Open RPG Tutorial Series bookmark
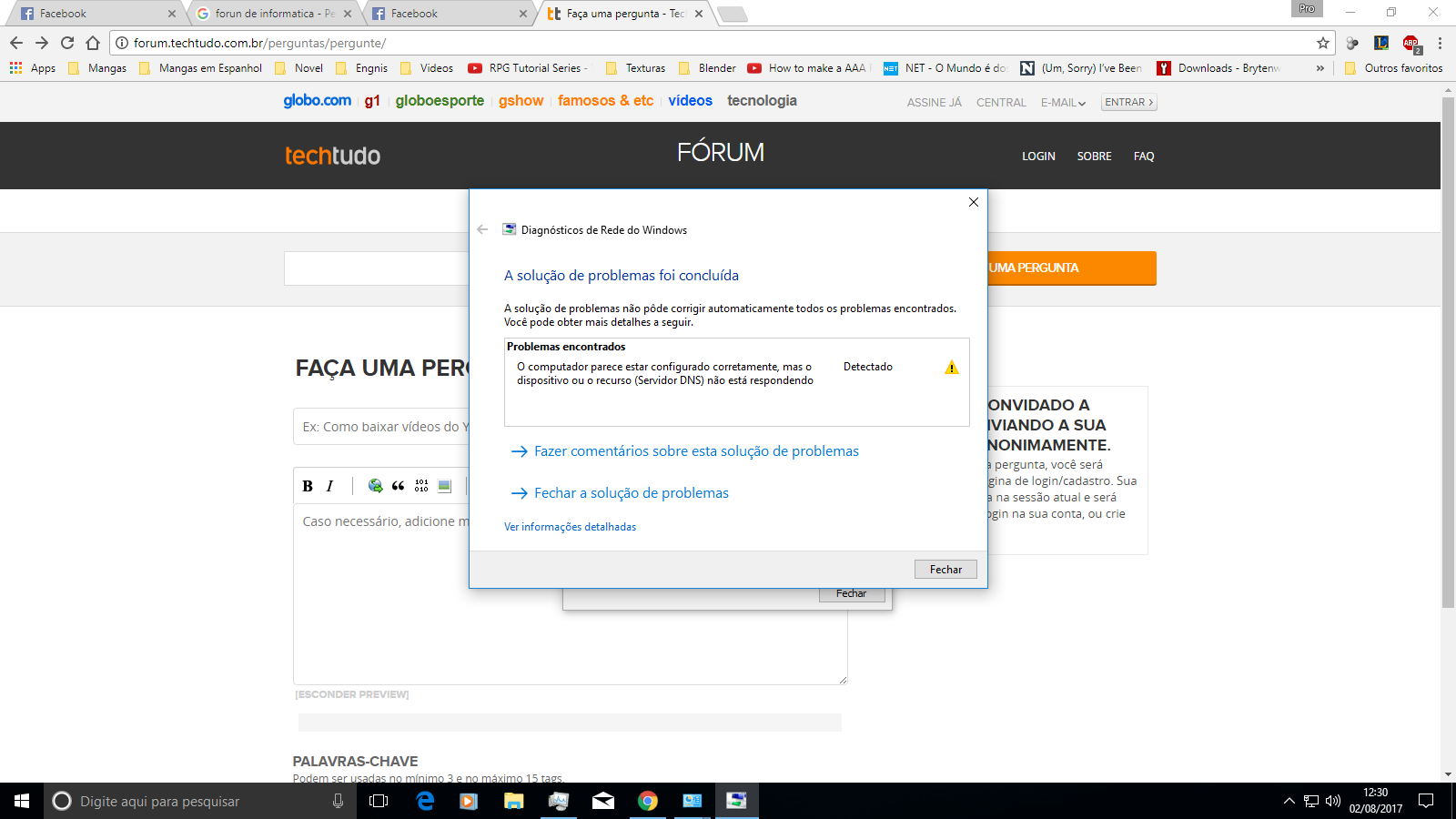The image size is (1456, 819). pos(528,68)
